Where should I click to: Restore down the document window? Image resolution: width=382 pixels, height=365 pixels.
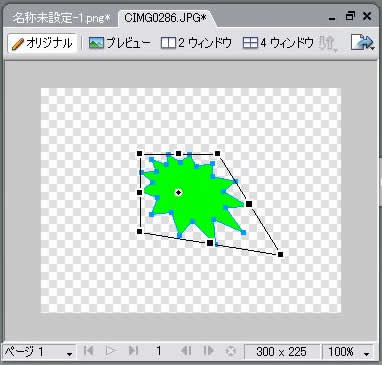[x=350, y=16]
